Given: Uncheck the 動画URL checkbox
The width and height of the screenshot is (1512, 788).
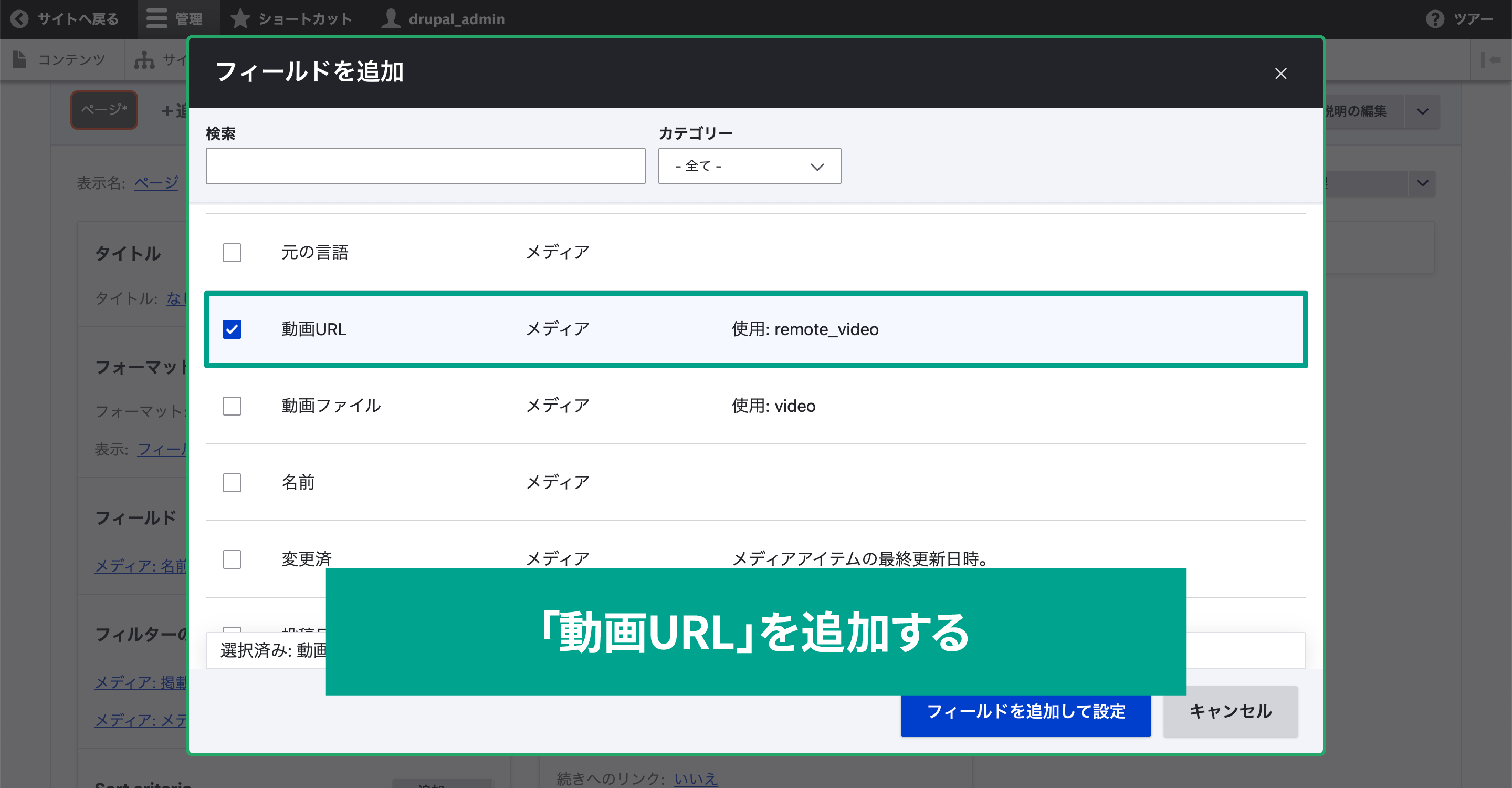Looking at the screenshot, I should click(232, 329).
